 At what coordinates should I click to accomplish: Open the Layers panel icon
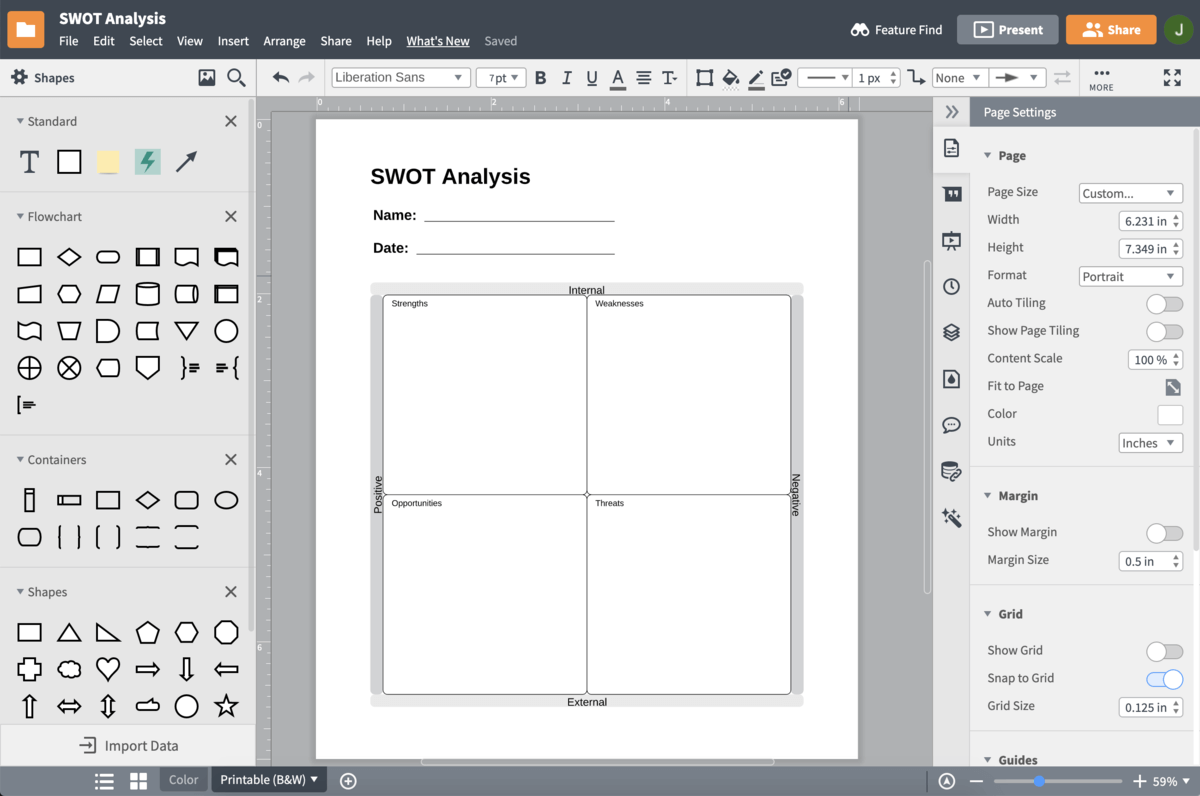click(951, 333)
